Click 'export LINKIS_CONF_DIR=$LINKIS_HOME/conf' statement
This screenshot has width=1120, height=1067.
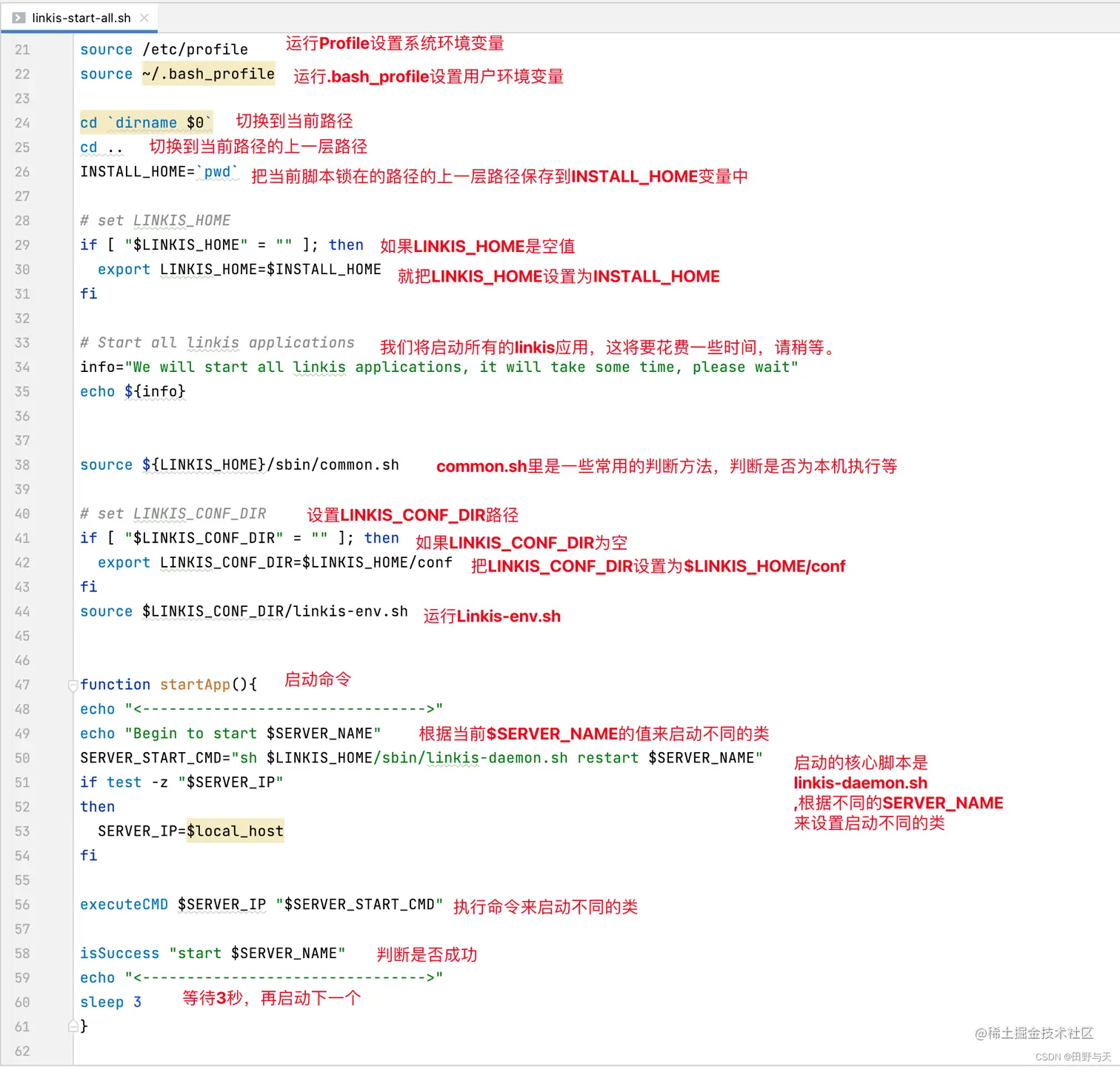coord(275,563)
